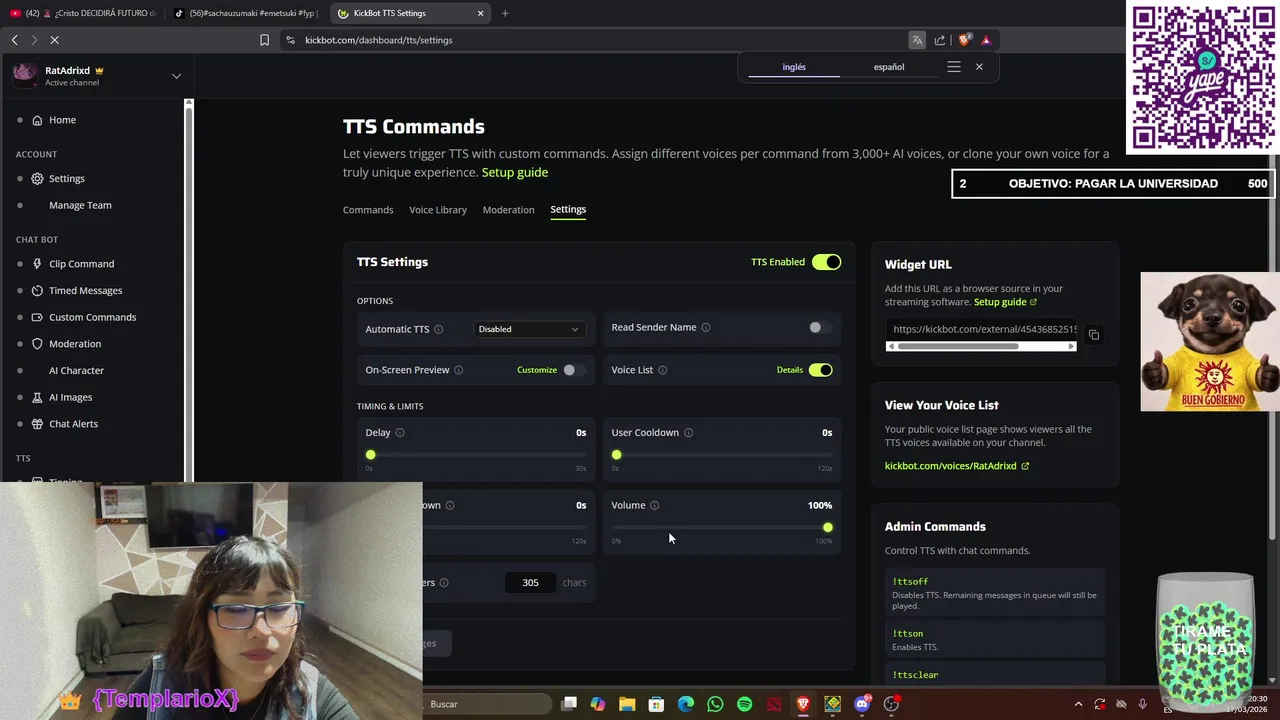Open the Automatic TTS dropdown set to Disabled
The width and height of the screenshot is (1280, 720).
529,329
